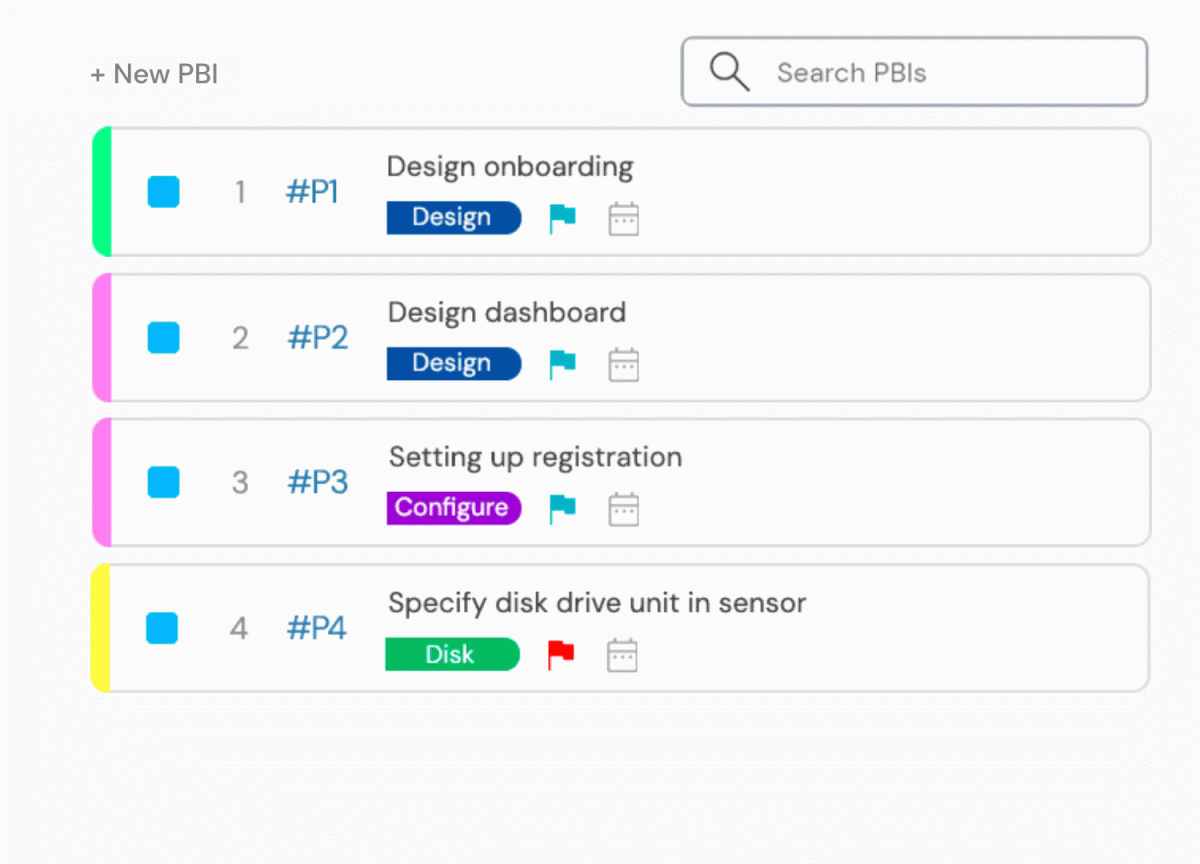Open the calendar icon for Design onboarding

624,218
